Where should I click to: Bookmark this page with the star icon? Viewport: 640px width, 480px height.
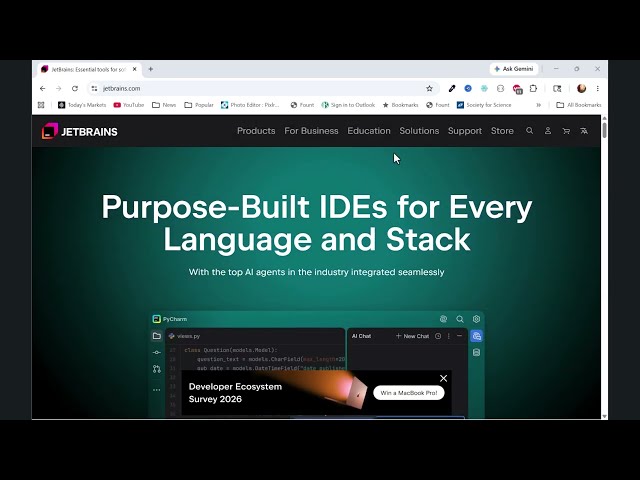point(429,89)
